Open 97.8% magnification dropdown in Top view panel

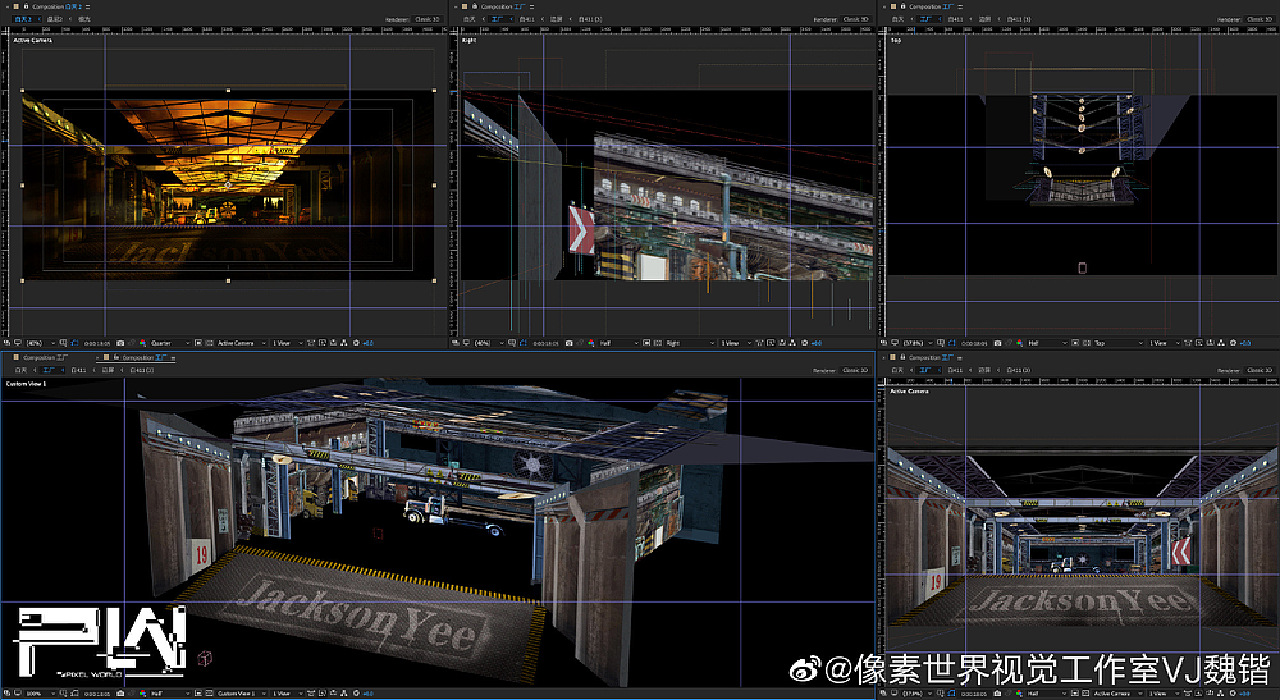(x=918, y=343)
